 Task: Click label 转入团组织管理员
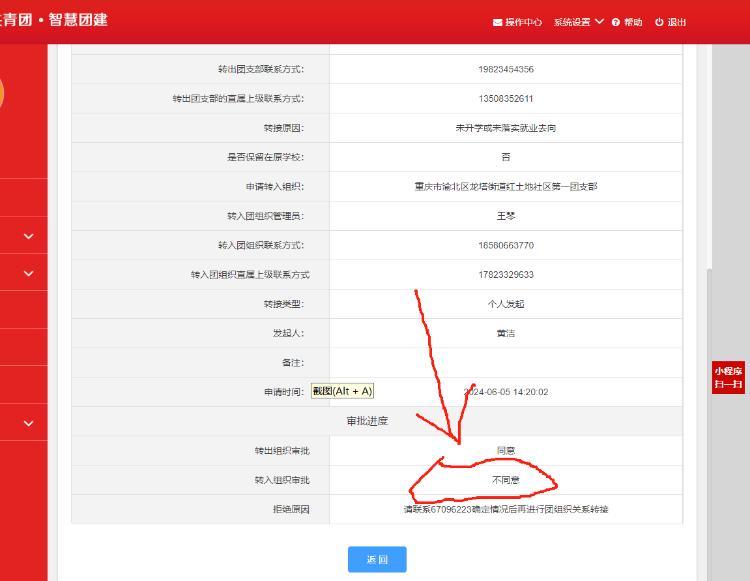tap(265, 216)
